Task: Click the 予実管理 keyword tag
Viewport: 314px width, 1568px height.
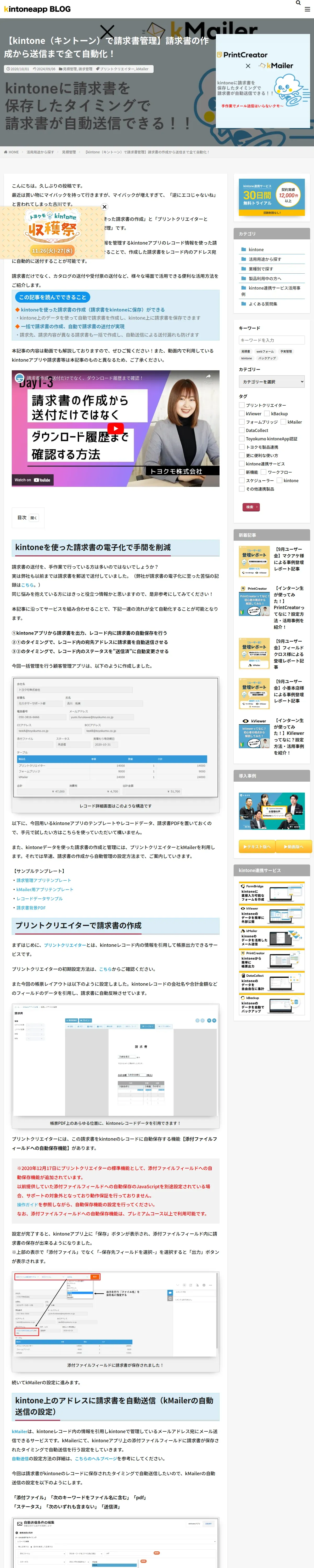Action: (286, 351)
